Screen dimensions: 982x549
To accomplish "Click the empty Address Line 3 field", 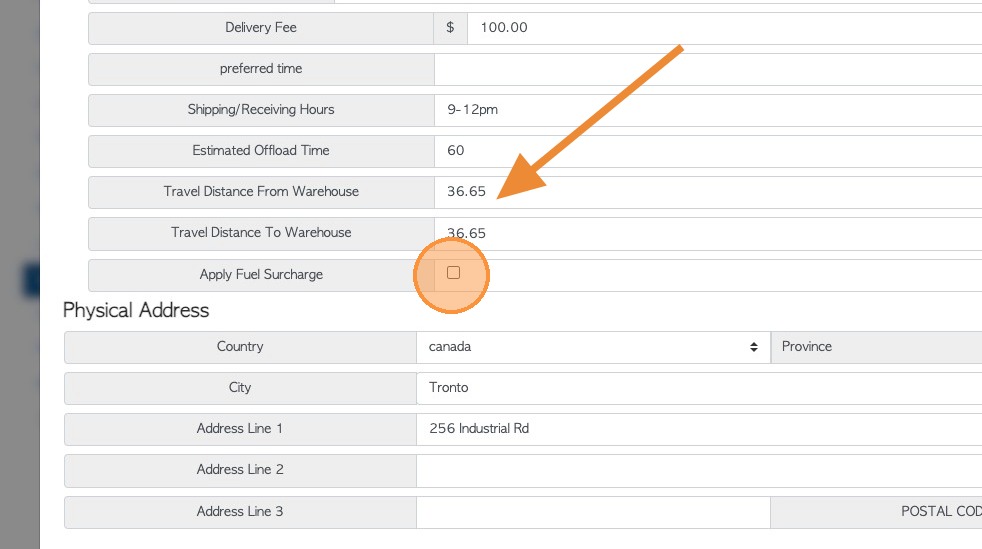I will [592, 512].
